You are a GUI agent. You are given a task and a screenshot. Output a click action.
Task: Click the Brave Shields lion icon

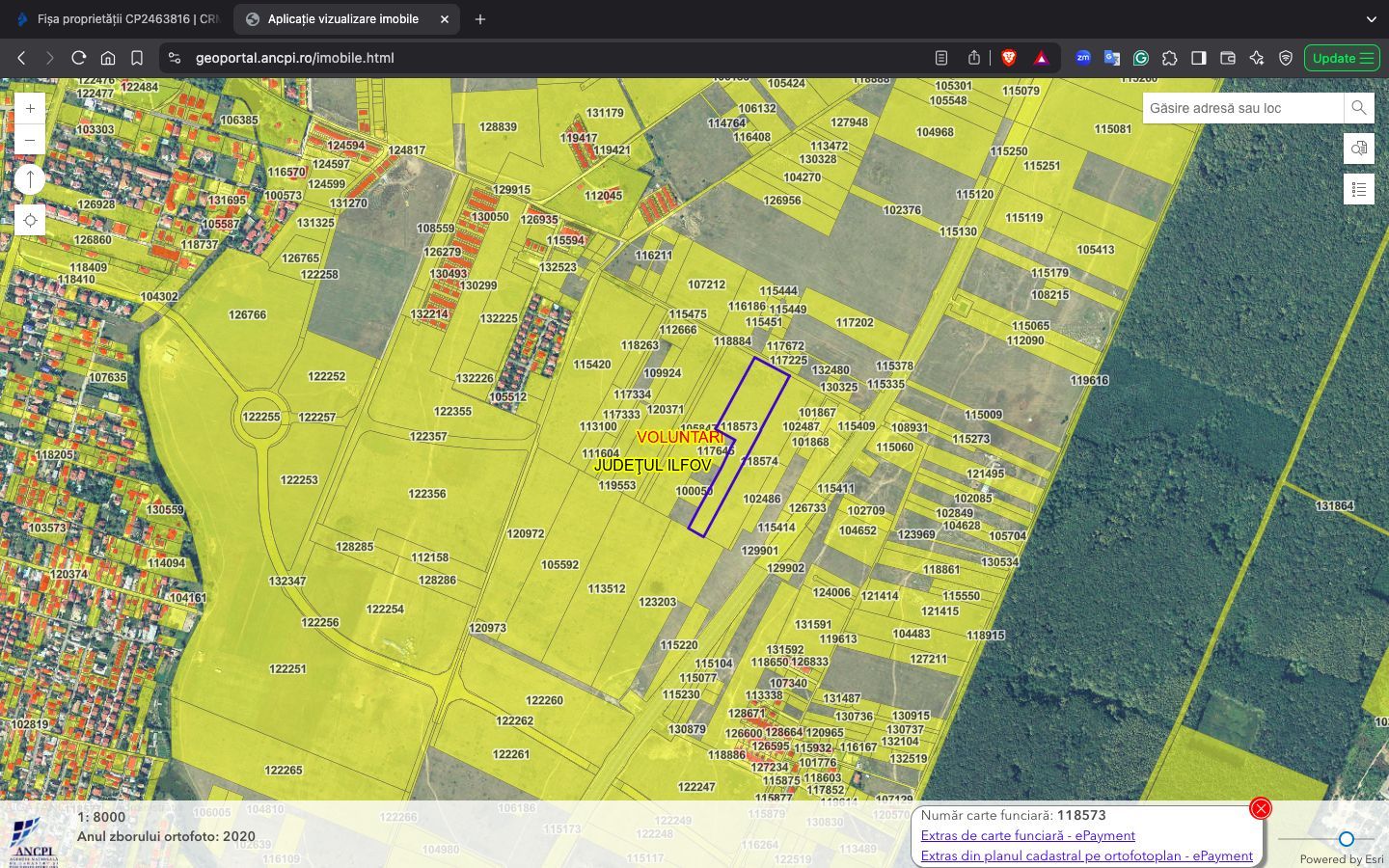tap(1009, 58)
